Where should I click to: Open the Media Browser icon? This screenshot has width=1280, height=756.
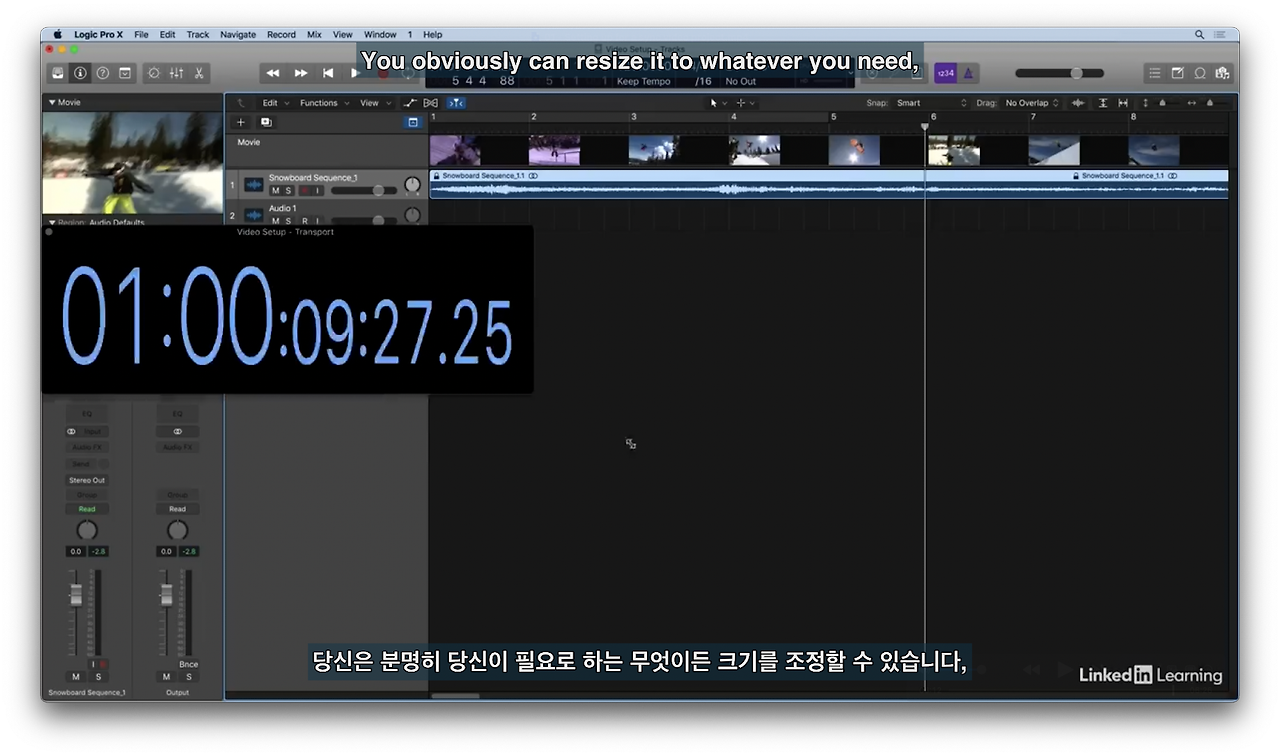click(1222, 73)
